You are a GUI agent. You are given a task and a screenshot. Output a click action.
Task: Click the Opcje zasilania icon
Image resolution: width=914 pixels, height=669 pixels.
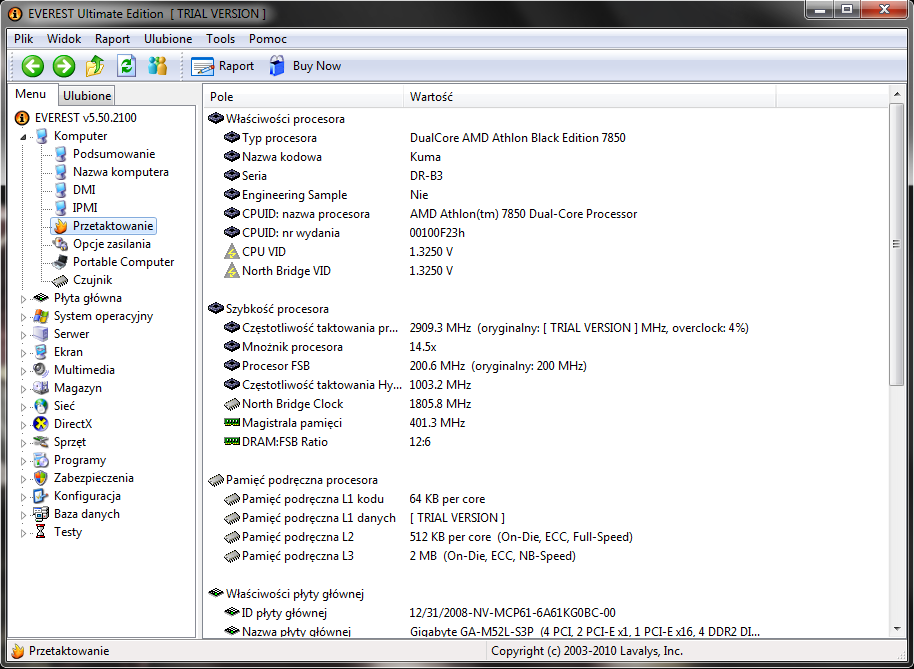(61, 244)
